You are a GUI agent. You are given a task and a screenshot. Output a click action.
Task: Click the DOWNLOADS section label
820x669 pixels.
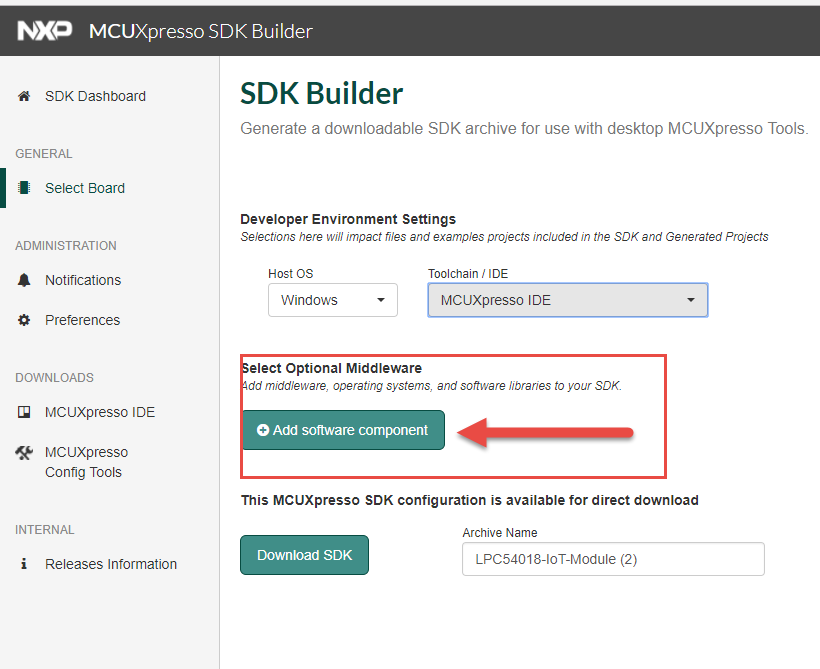54,378
